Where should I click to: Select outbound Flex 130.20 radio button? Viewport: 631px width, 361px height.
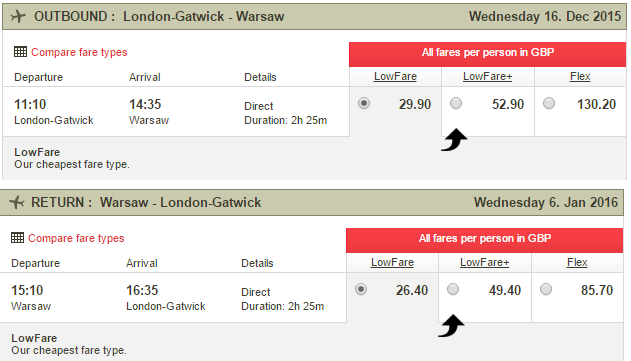(549, 103)
